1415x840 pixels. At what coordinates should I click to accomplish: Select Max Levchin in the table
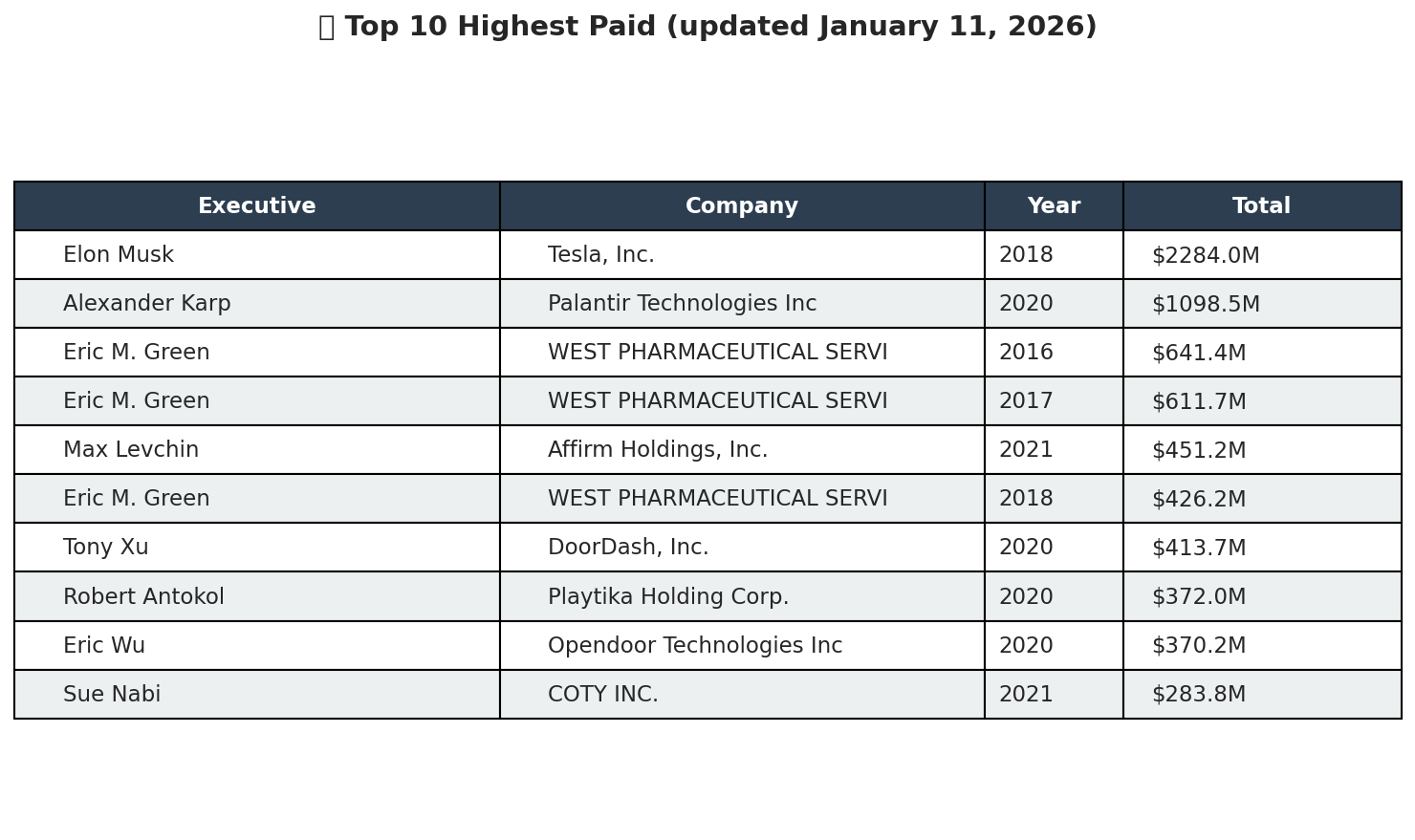[256, 450]
